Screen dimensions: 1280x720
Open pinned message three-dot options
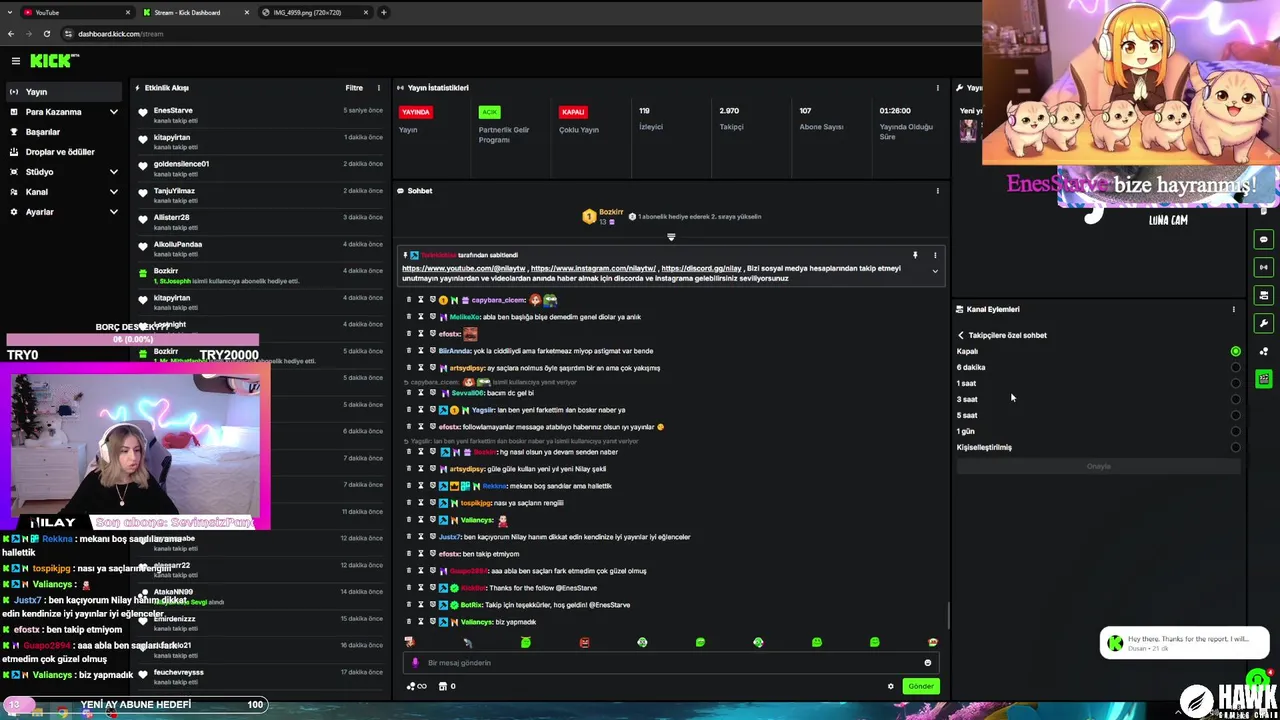[935, 255]
